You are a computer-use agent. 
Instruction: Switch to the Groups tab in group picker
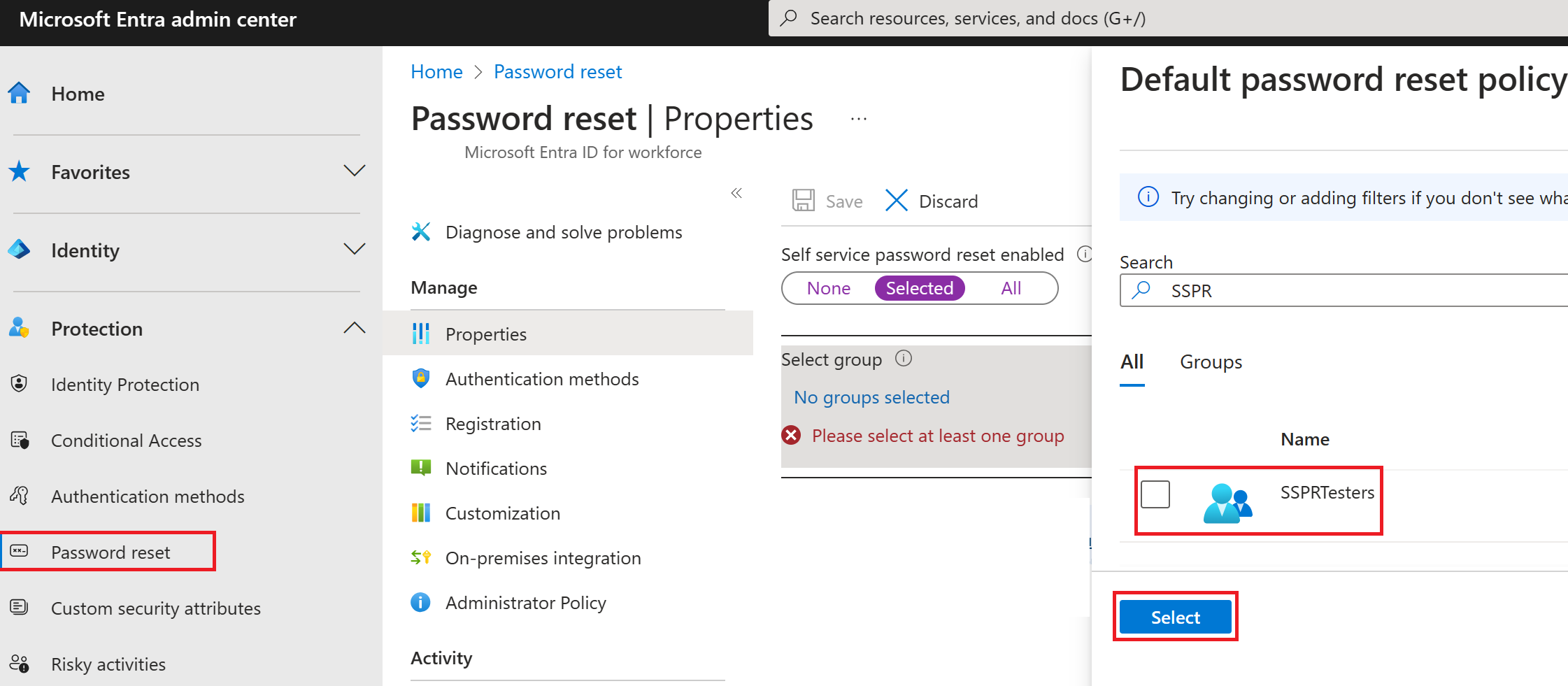click(x=1211, y=362)
